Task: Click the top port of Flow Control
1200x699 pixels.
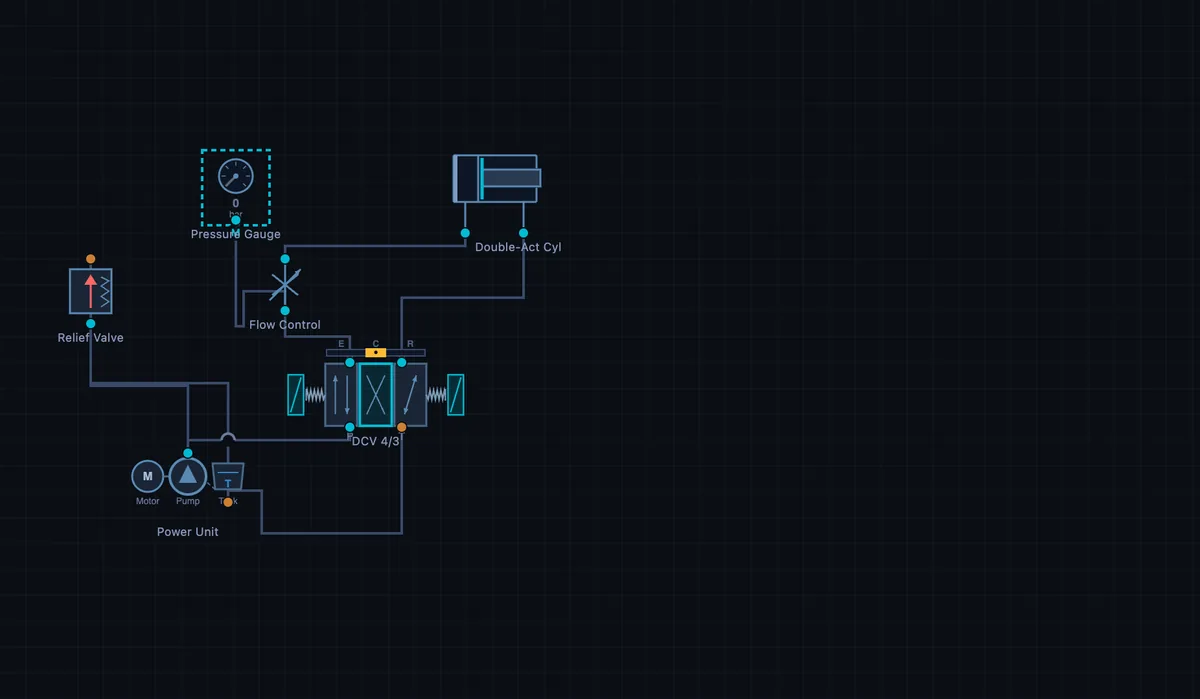Action: coord(285,259)
